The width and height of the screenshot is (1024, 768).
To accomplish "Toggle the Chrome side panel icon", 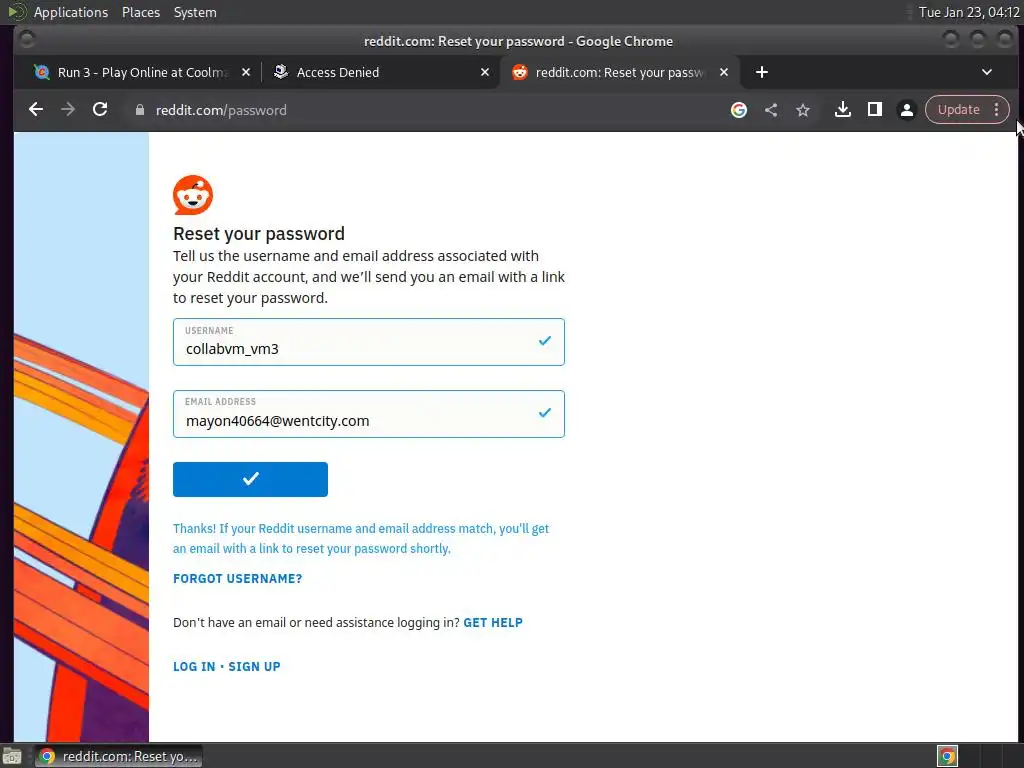I will click(x=874, y=110).
